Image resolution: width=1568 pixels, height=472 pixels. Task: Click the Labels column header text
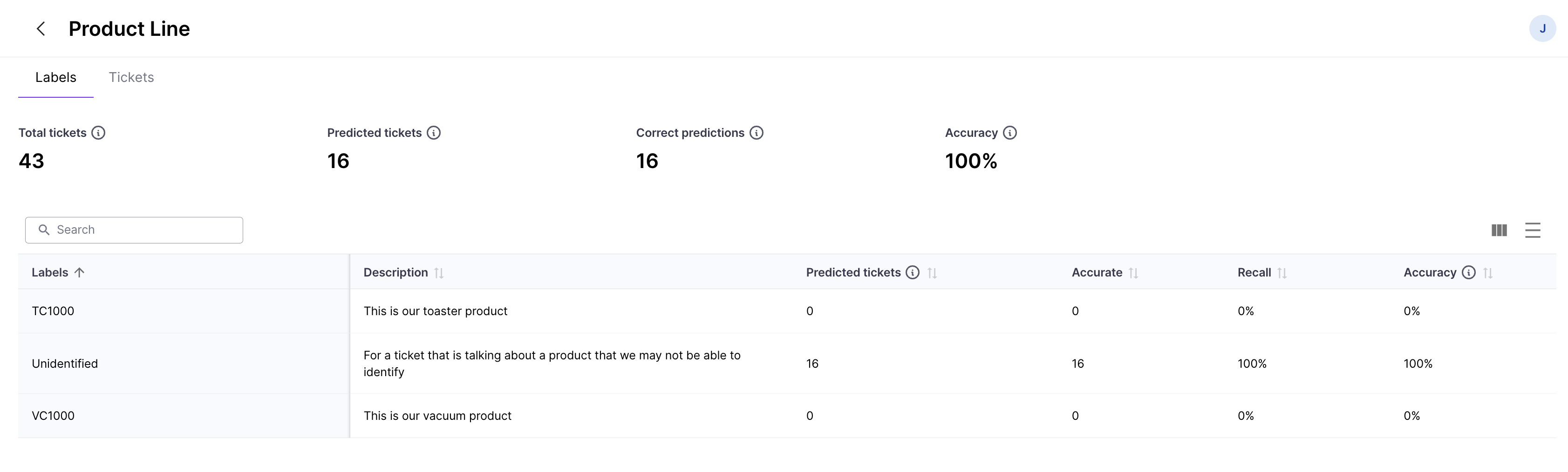(50, 272)
